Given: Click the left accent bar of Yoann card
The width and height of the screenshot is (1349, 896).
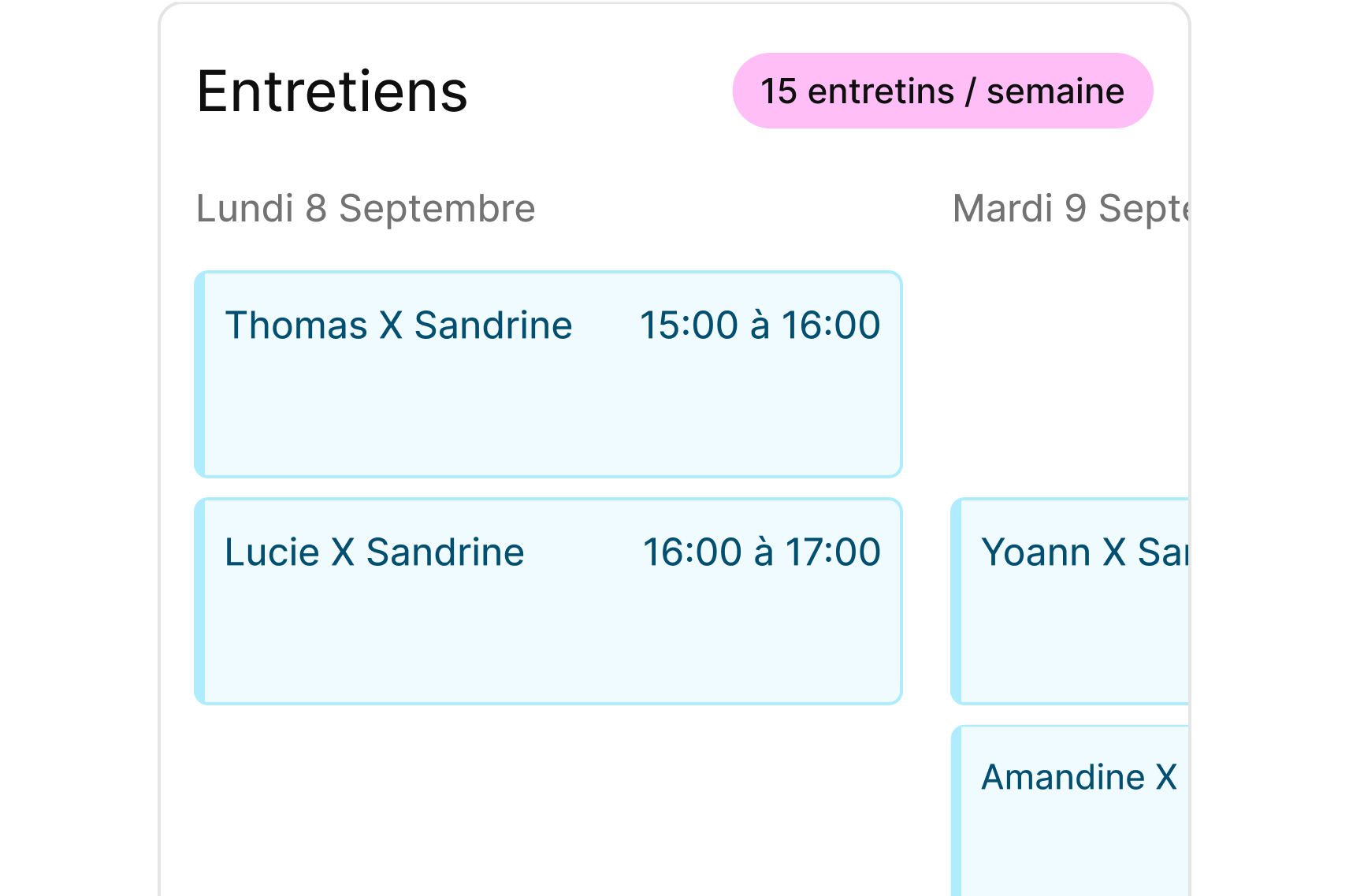Looking at the screenshot, I should tap(957, 601).
